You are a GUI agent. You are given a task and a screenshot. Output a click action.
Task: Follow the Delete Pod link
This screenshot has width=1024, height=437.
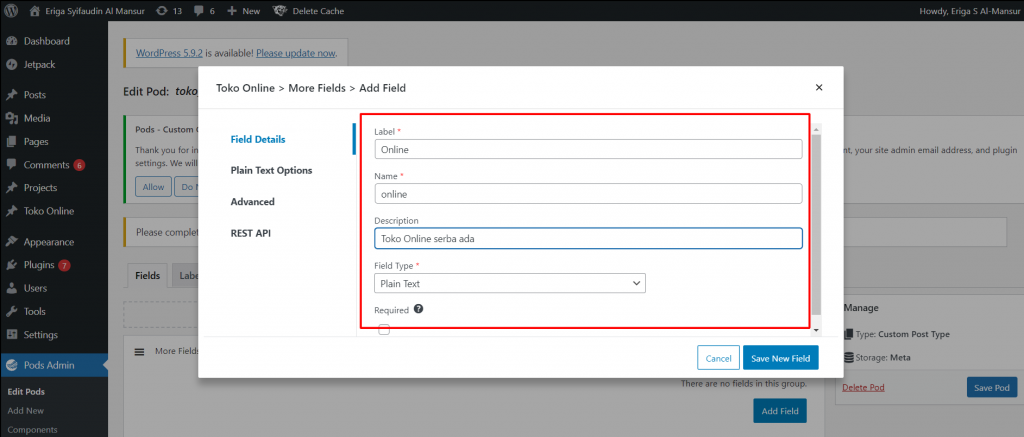tap(863, 387)
